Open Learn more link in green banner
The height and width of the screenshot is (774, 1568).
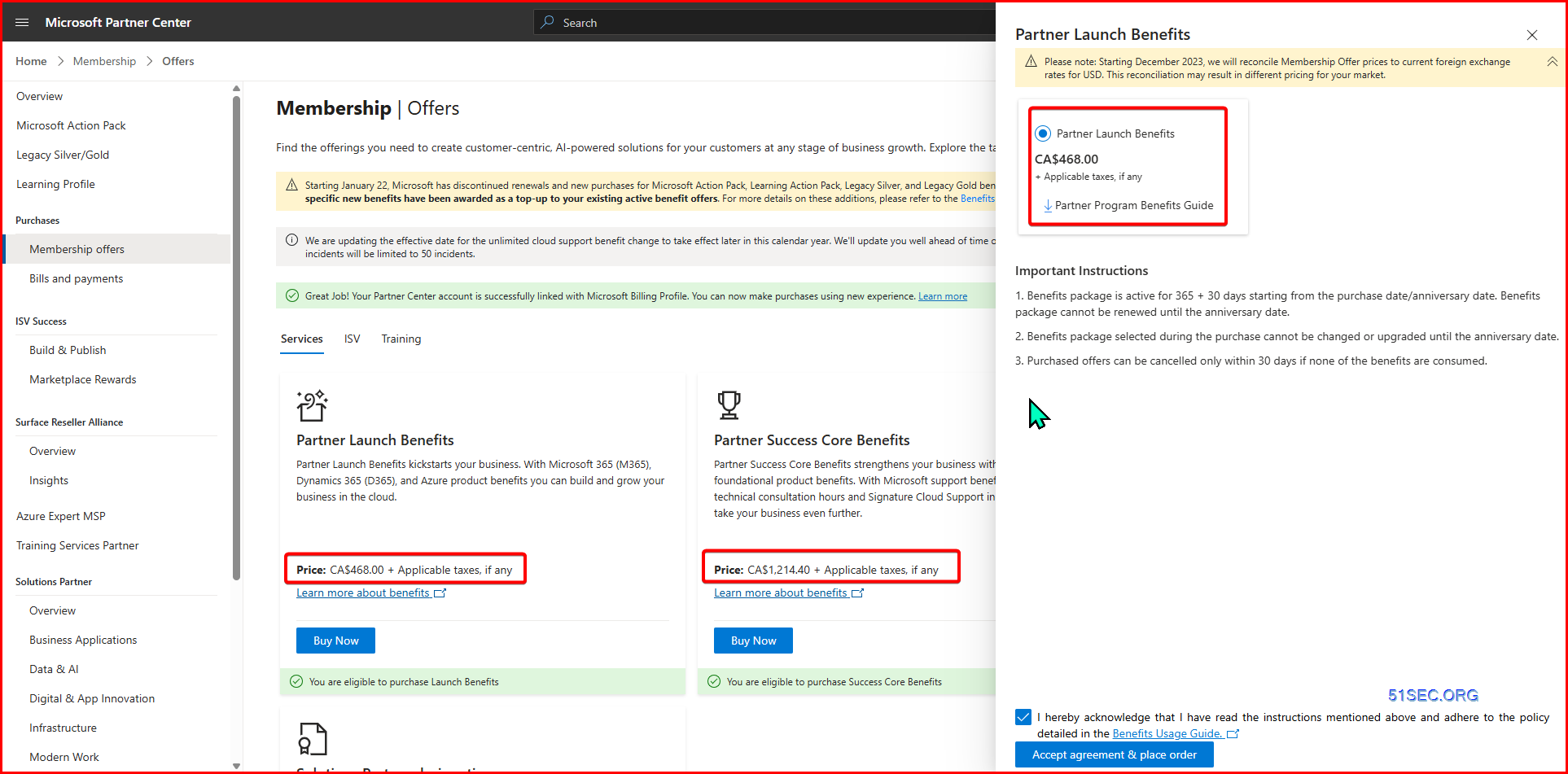point(943,296)
